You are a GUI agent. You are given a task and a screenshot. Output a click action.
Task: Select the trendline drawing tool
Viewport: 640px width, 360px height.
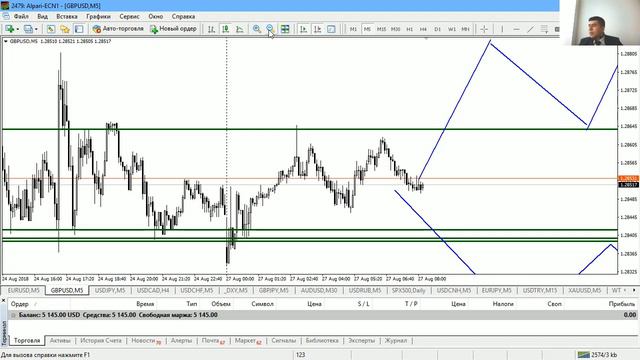pos(531,29)
